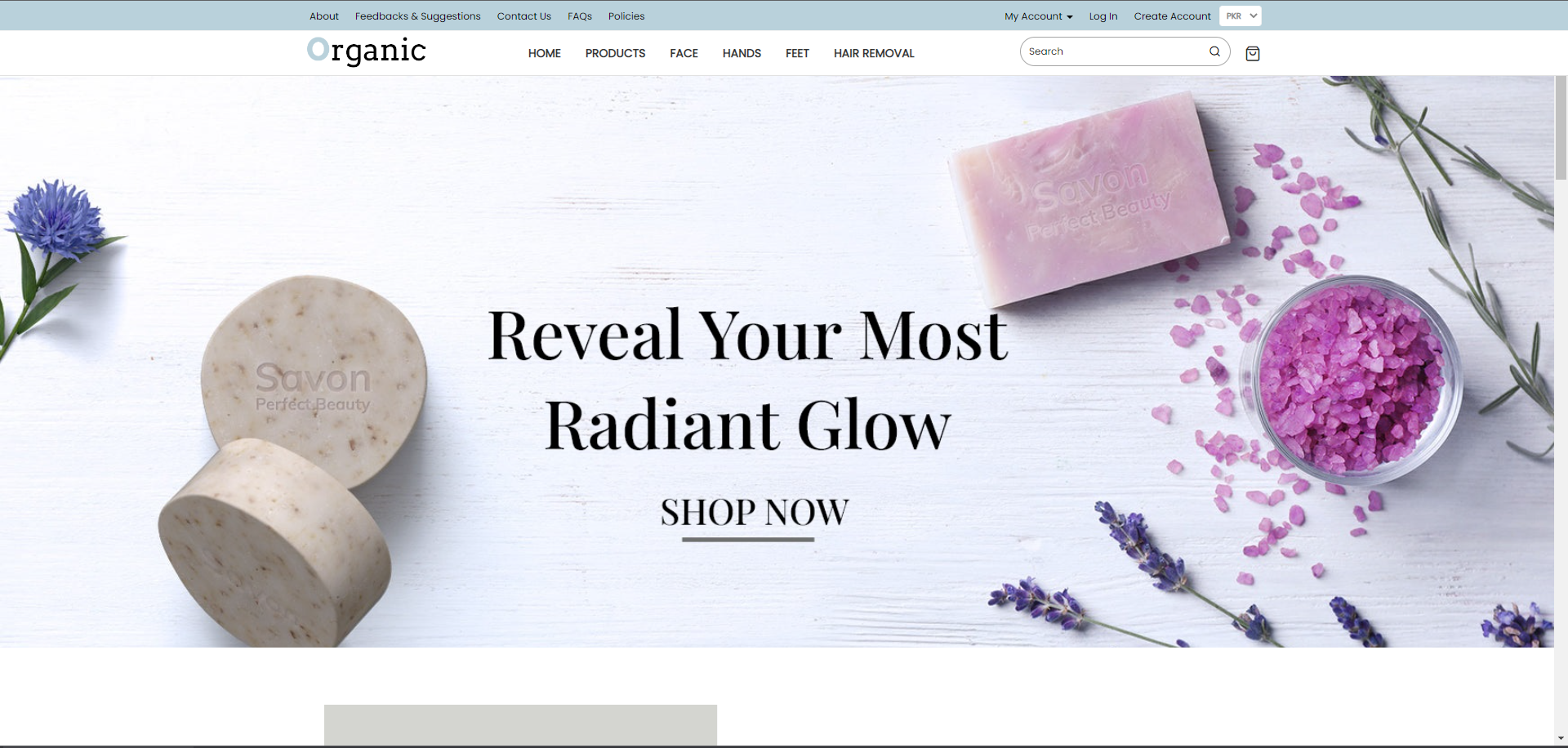Select the HANDS category

742,54
